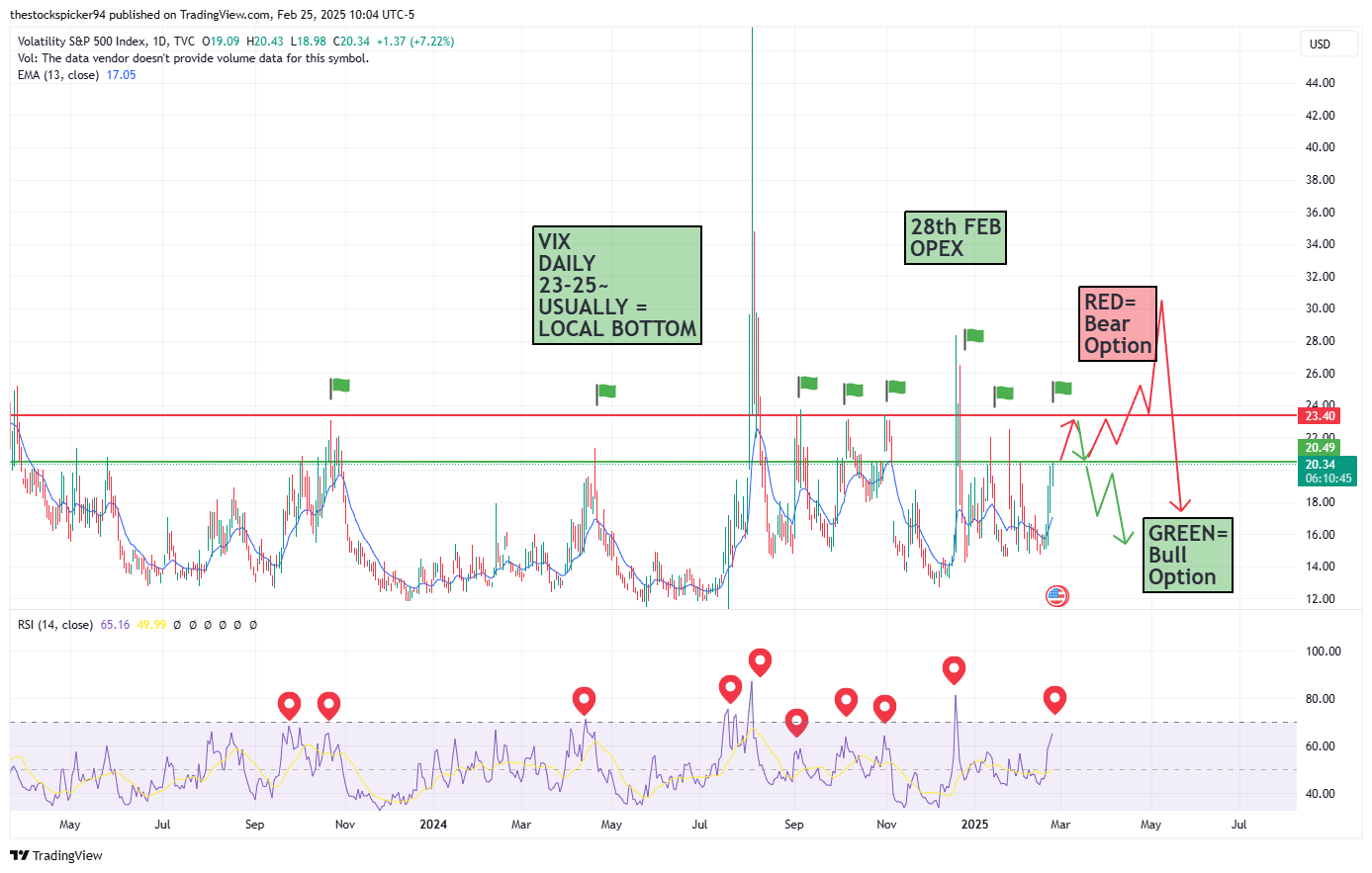Click the 'GREEN= Bull Option' annotation
This screenshot has width=1372, height=873.
point(1187,555)
